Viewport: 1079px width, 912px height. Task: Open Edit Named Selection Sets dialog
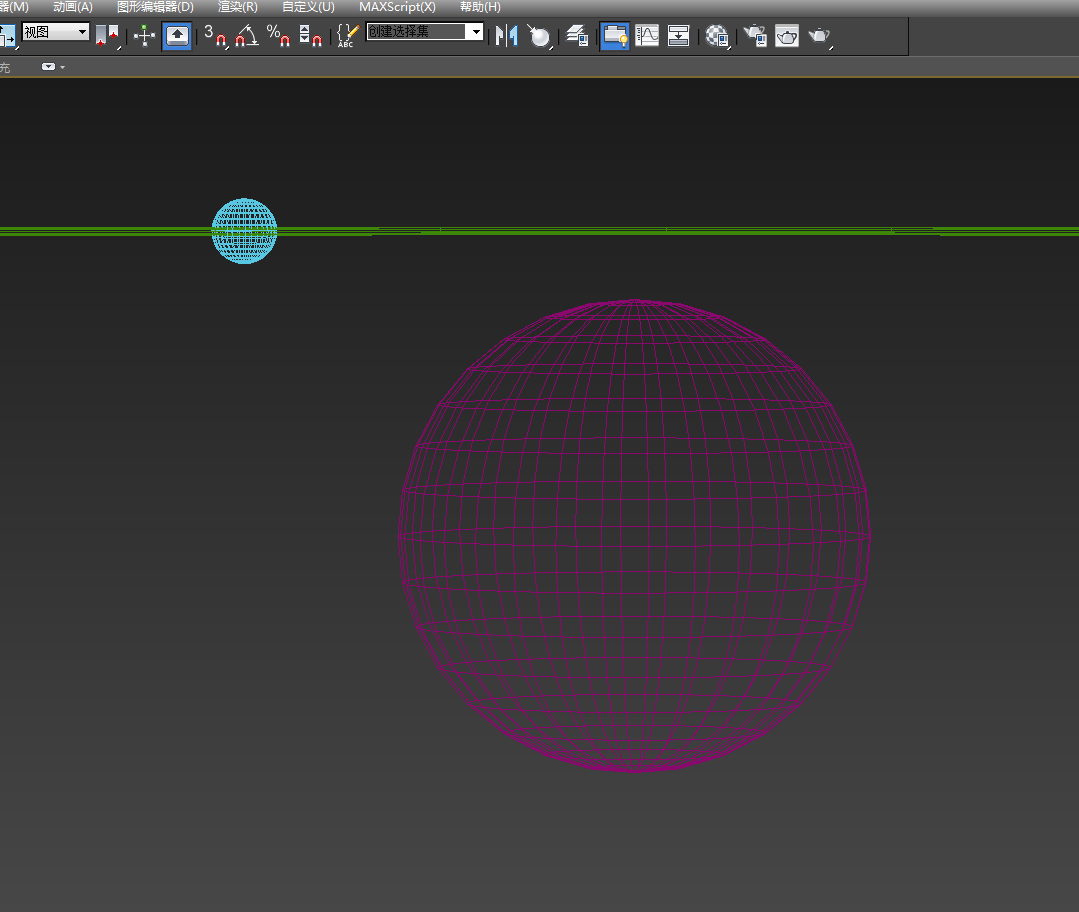pyautogui.click(x=347, y=36)
